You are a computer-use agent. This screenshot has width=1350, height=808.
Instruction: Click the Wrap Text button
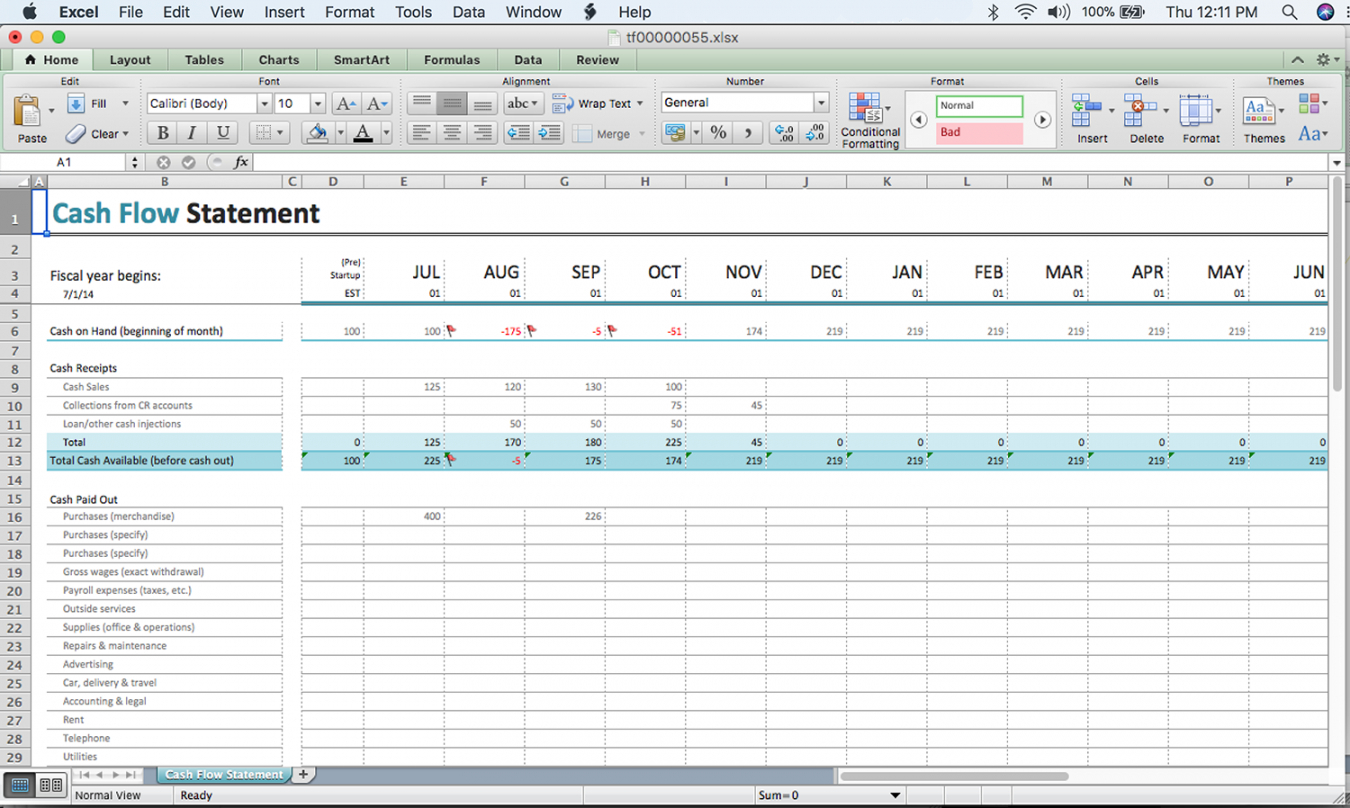(x=597, y=104)
